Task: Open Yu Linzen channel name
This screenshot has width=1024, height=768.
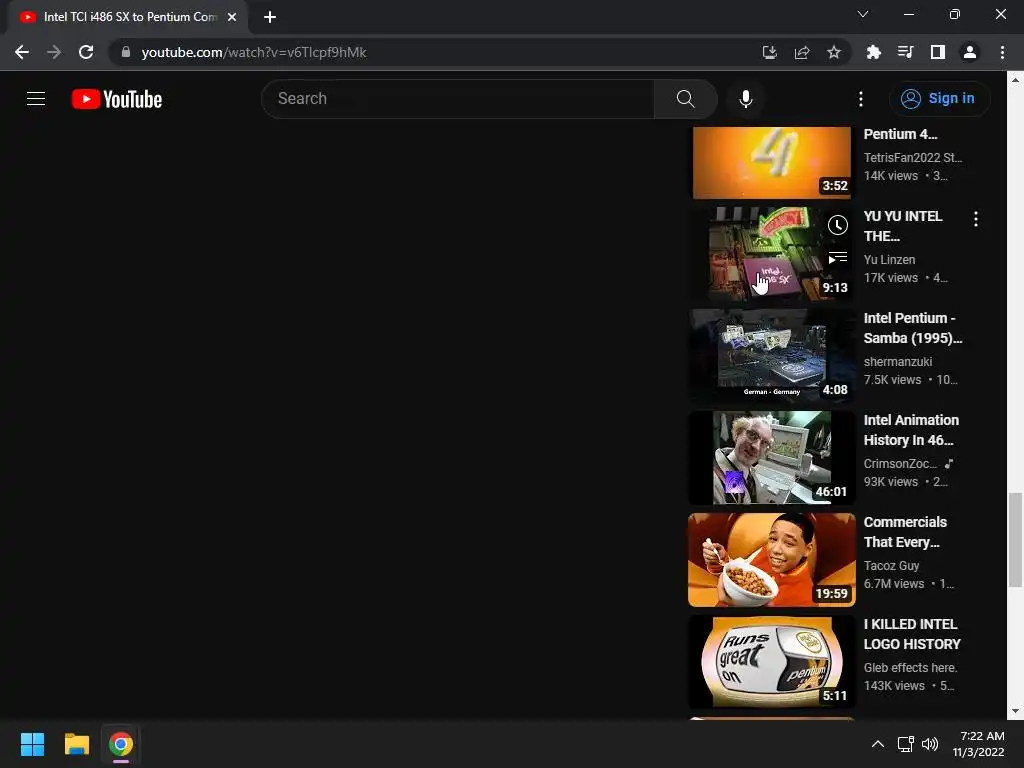Action: pyautogui.click(x=889, y=259)
